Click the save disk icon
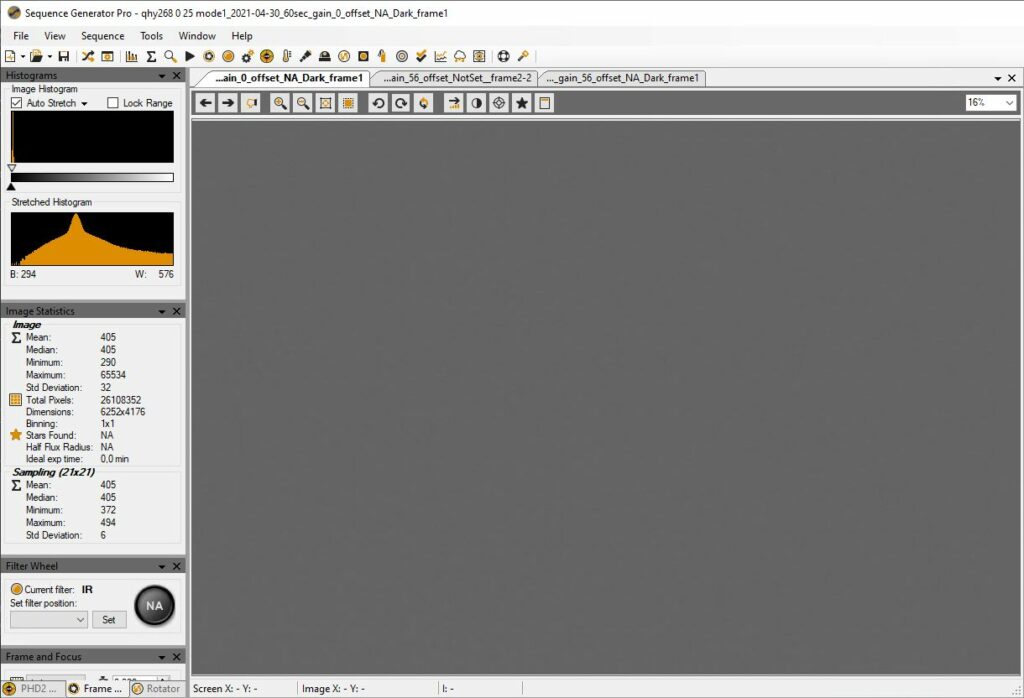Viewport: 1024px width, 698px height. pyautogui.click(x=64, y=56)
